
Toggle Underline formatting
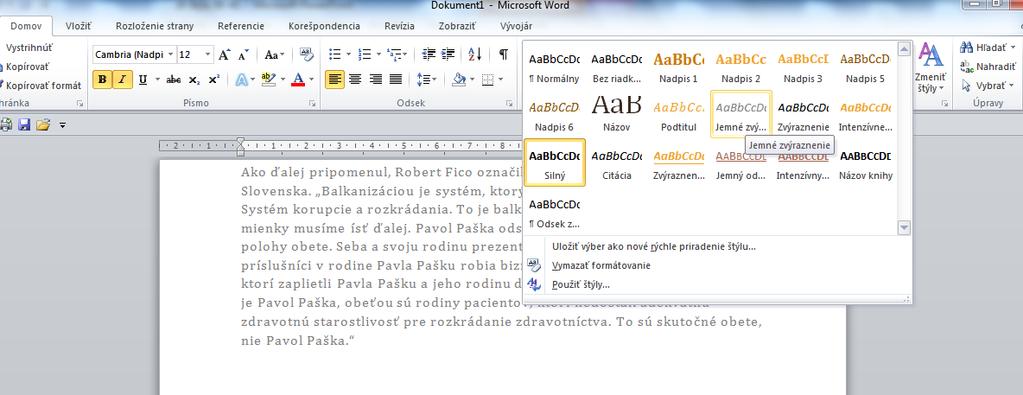point(143,80)
